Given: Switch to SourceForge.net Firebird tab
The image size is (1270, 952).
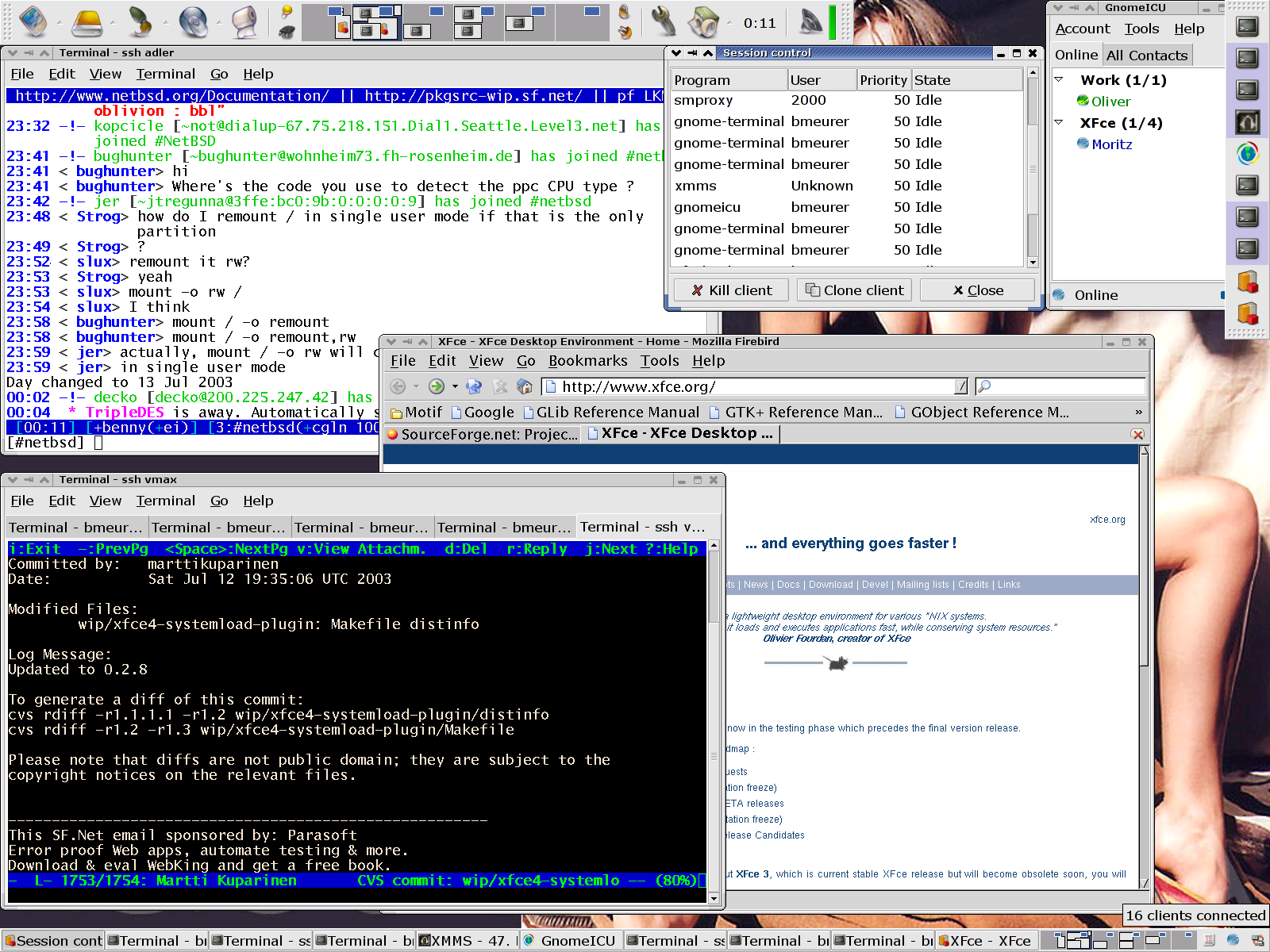Looking at the screenshot, I should 483,434.
